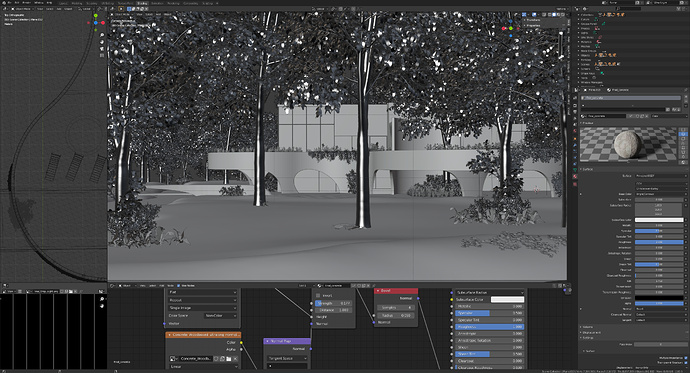
Task: Collapse the Bevel node header arrow
Action: [378, 291]
